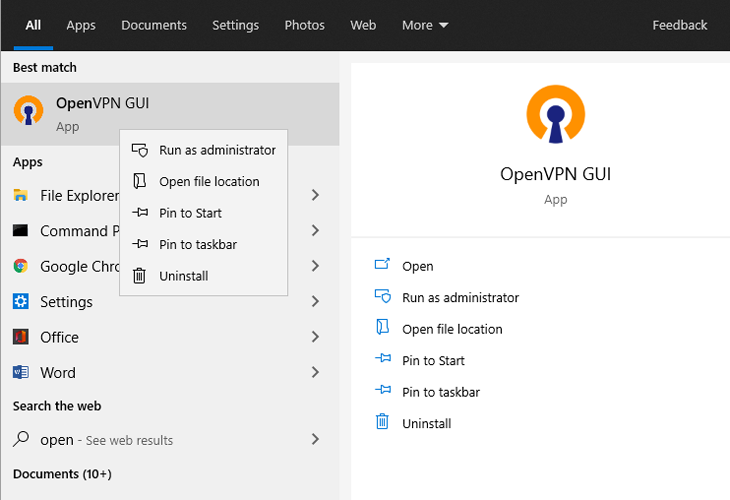The image size is (730, 500).
Task: Switch to the Web search tab
Action: pyautogui.click(x=363, y=25)
